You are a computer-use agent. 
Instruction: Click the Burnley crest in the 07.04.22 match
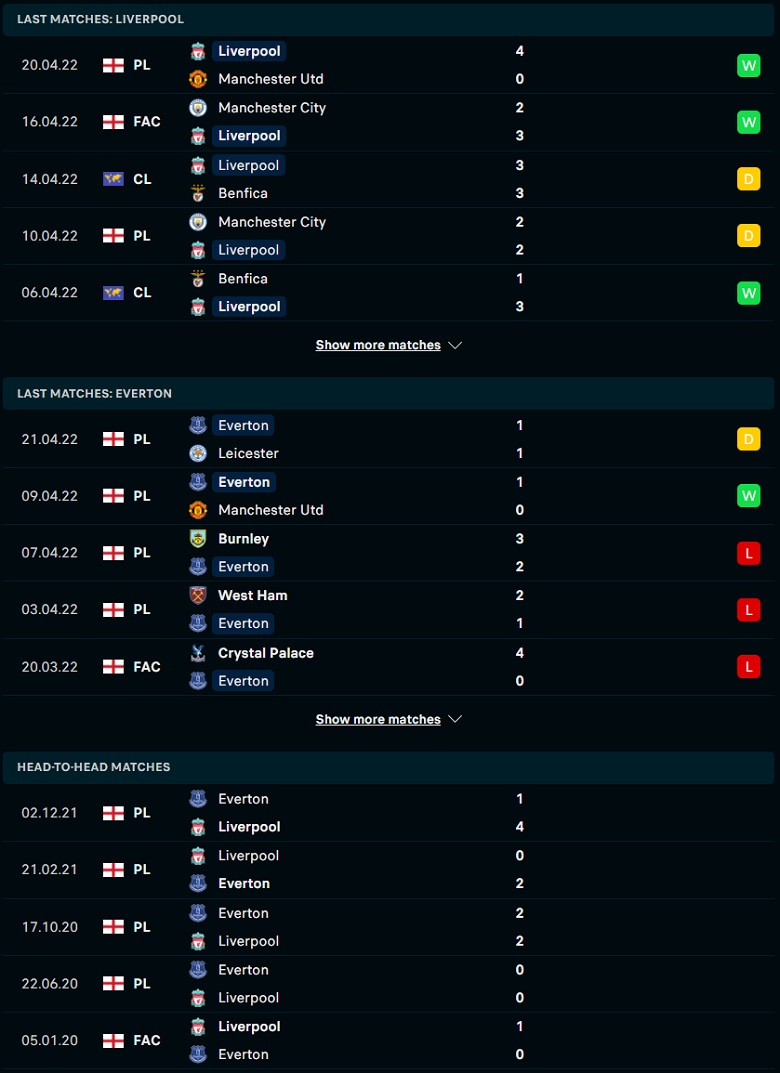point(198,539)
